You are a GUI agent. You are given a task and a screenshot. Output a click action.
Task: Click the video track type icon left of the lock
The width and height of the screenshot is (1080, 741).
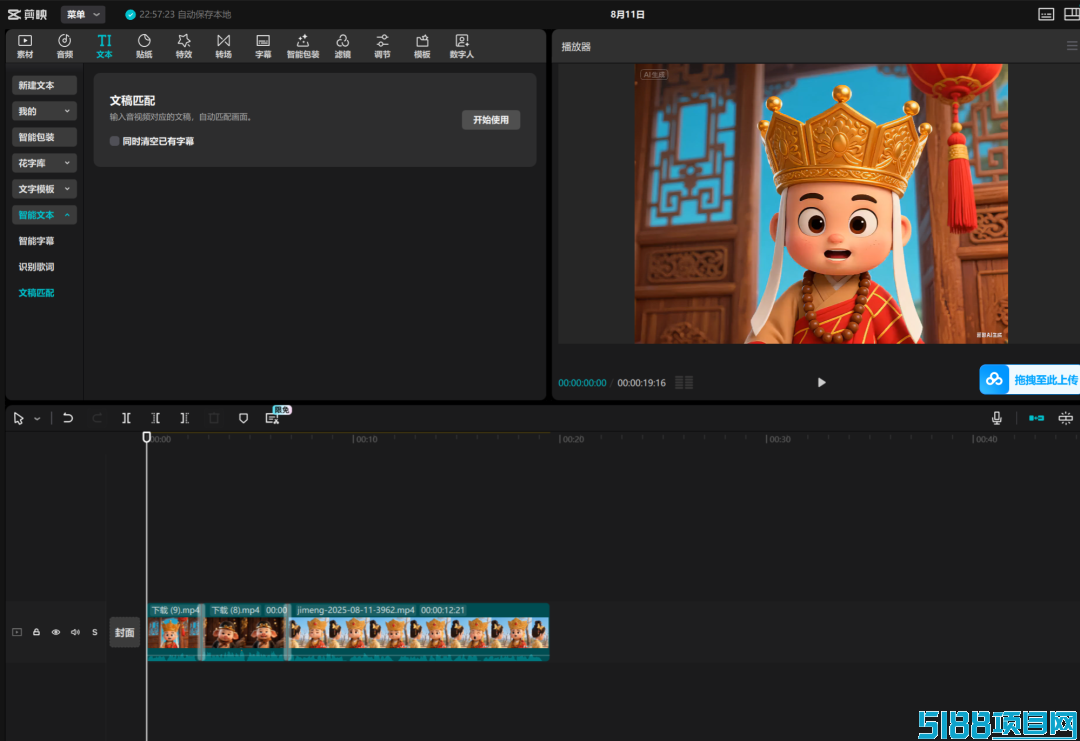[x=17, y=632]
